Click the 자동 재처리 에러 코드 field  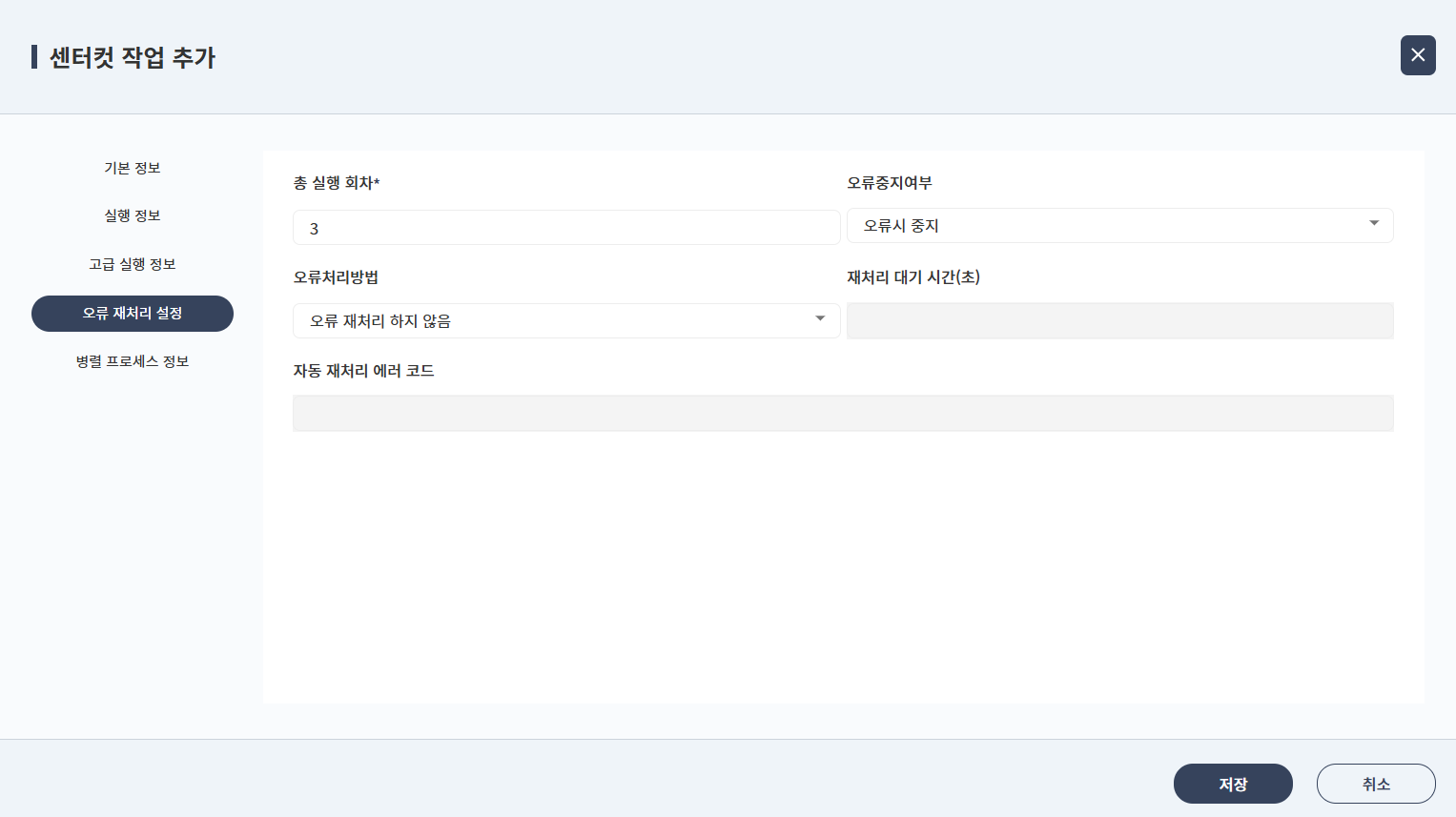[x=843, y=414]
